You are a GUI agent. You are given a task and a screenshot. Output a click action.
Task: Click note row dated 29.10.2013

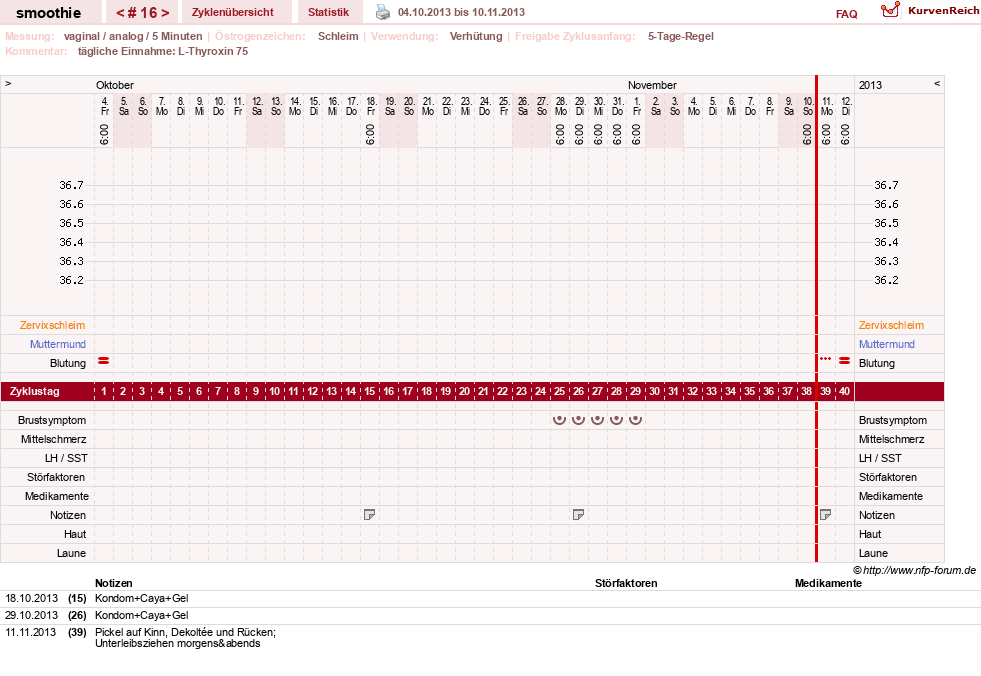490,615
